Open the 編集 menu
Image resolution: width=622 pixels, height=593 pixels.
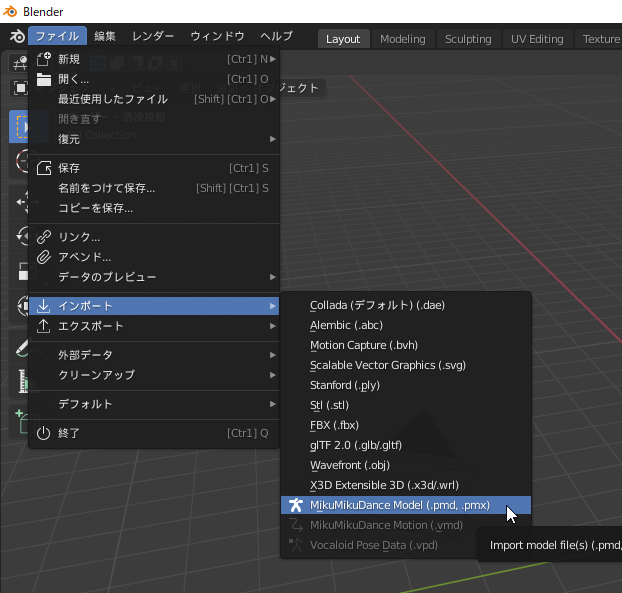click(x=105, y=36)
